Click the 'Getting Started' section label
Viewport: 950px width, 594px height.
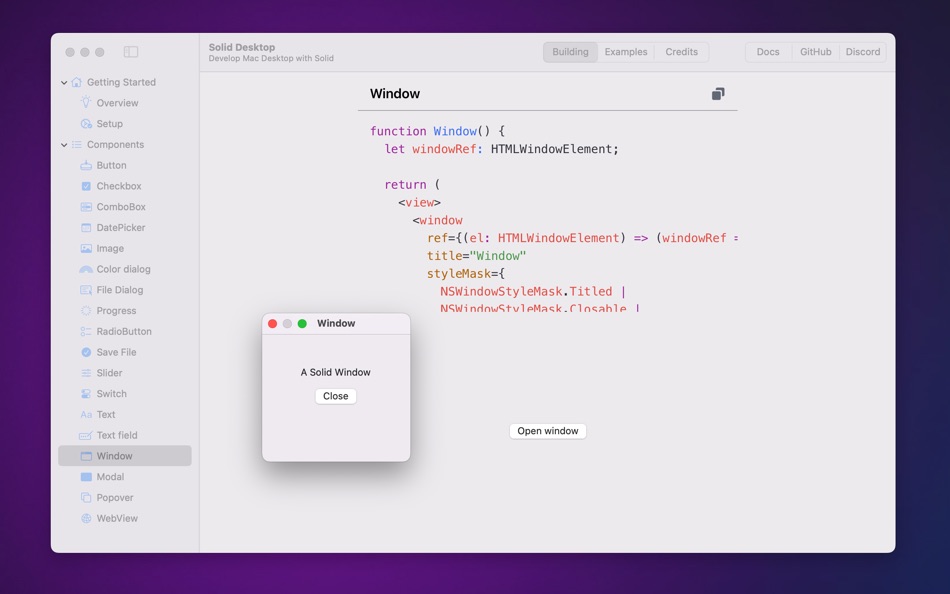click(121, 82)
